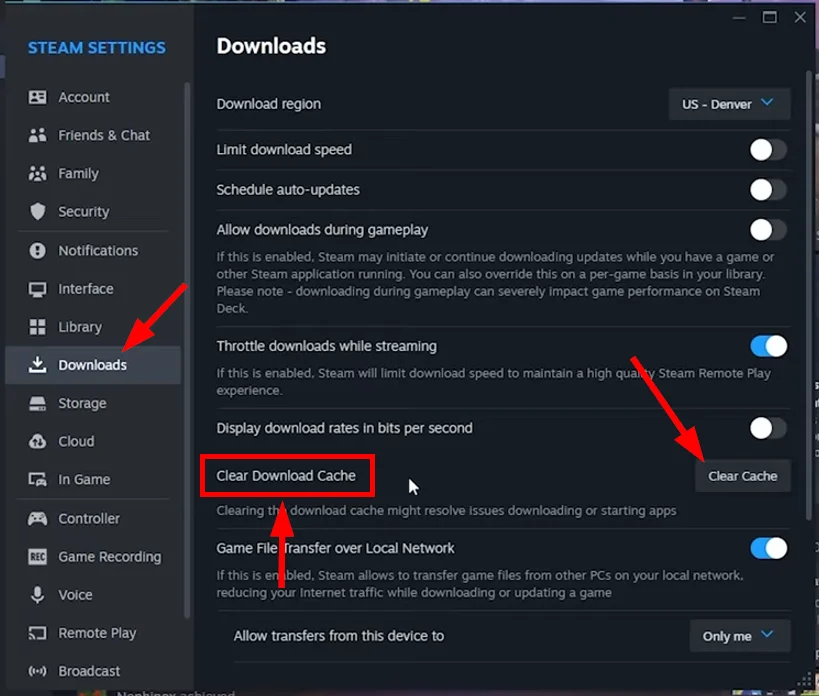Viewport: 819px width, 696px height.
Task: Click the 'Clear Download Cache' label
Action: click(x=286, y=476)
